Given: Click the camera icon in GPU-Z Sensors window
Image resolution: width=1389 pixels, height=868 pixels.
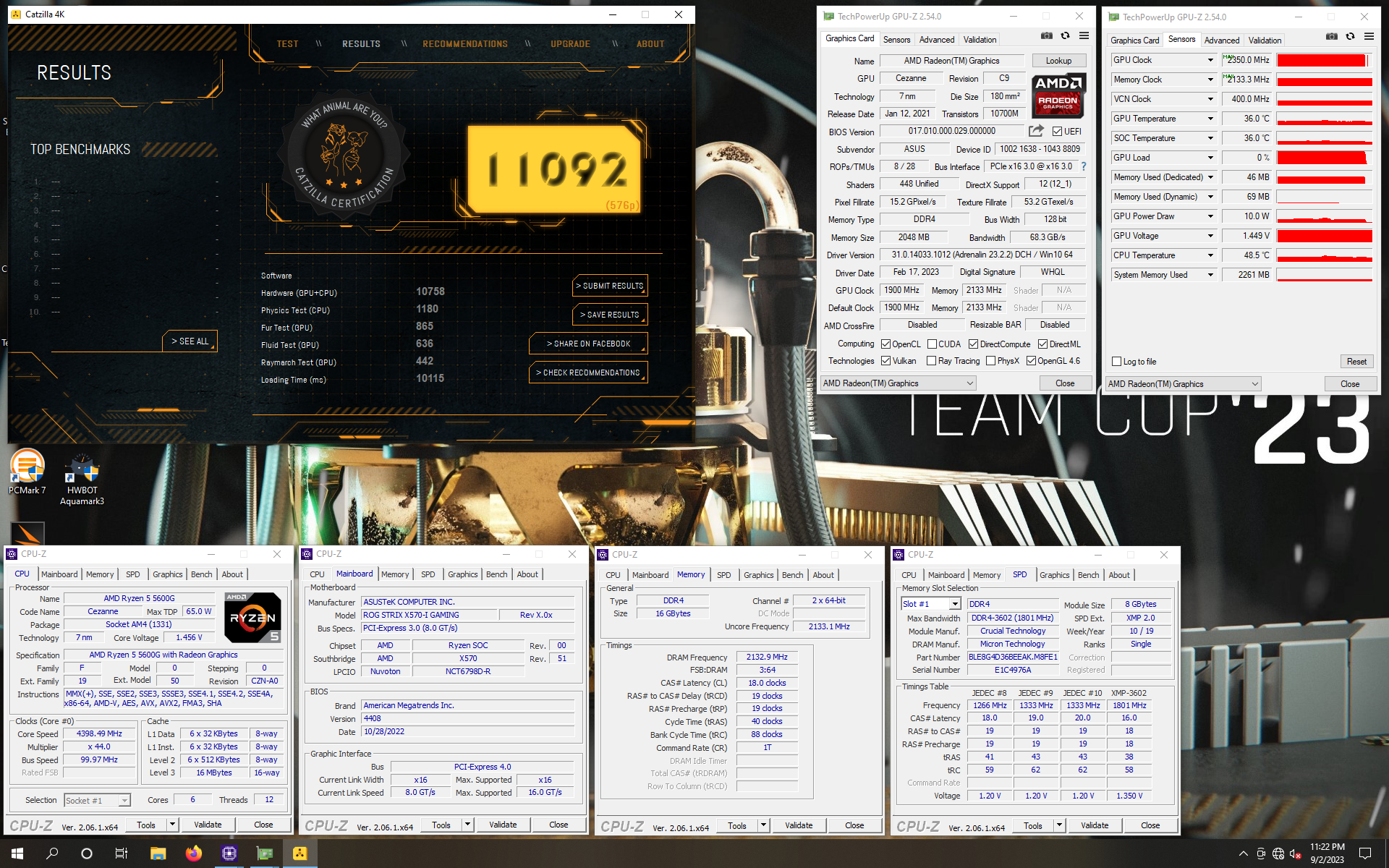Looking at the screenshot, I should tap(1332, 37).
